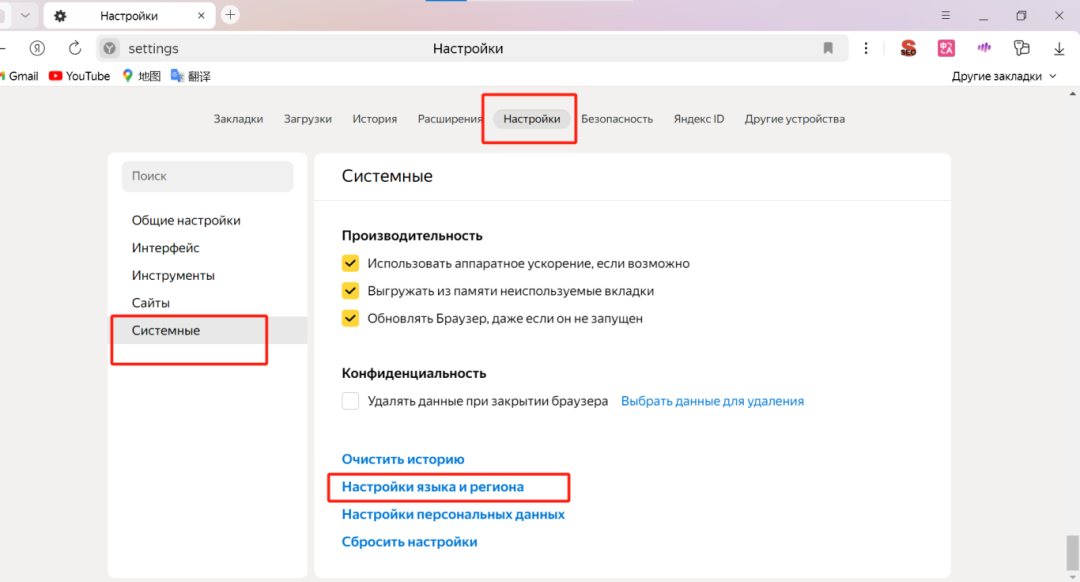This screenshot has height=582, width=1080.
Task: Open Настройки языка и региона link
Action: point(433,487)
